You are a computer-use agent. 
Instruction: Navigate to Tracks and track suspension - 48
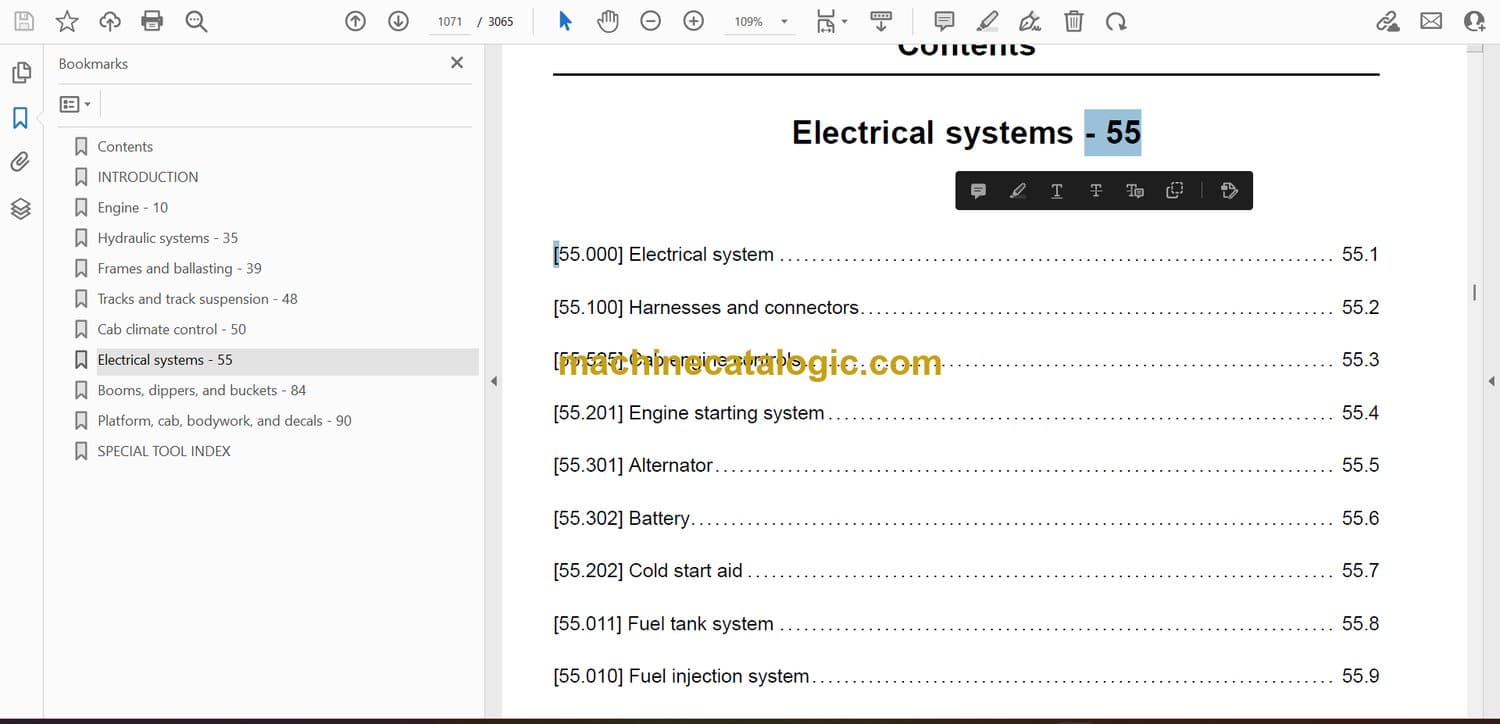coord(198,299)
